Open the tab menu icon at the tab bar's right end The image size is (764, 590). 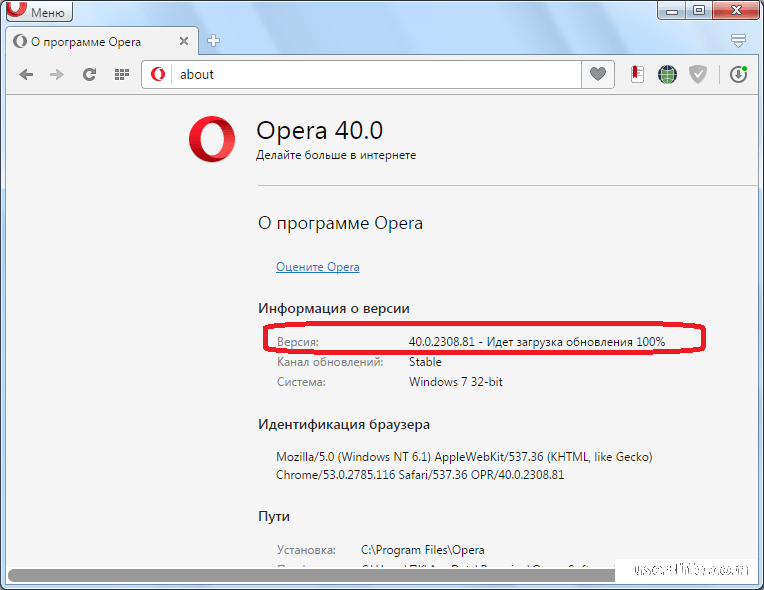tap(738, 41)
